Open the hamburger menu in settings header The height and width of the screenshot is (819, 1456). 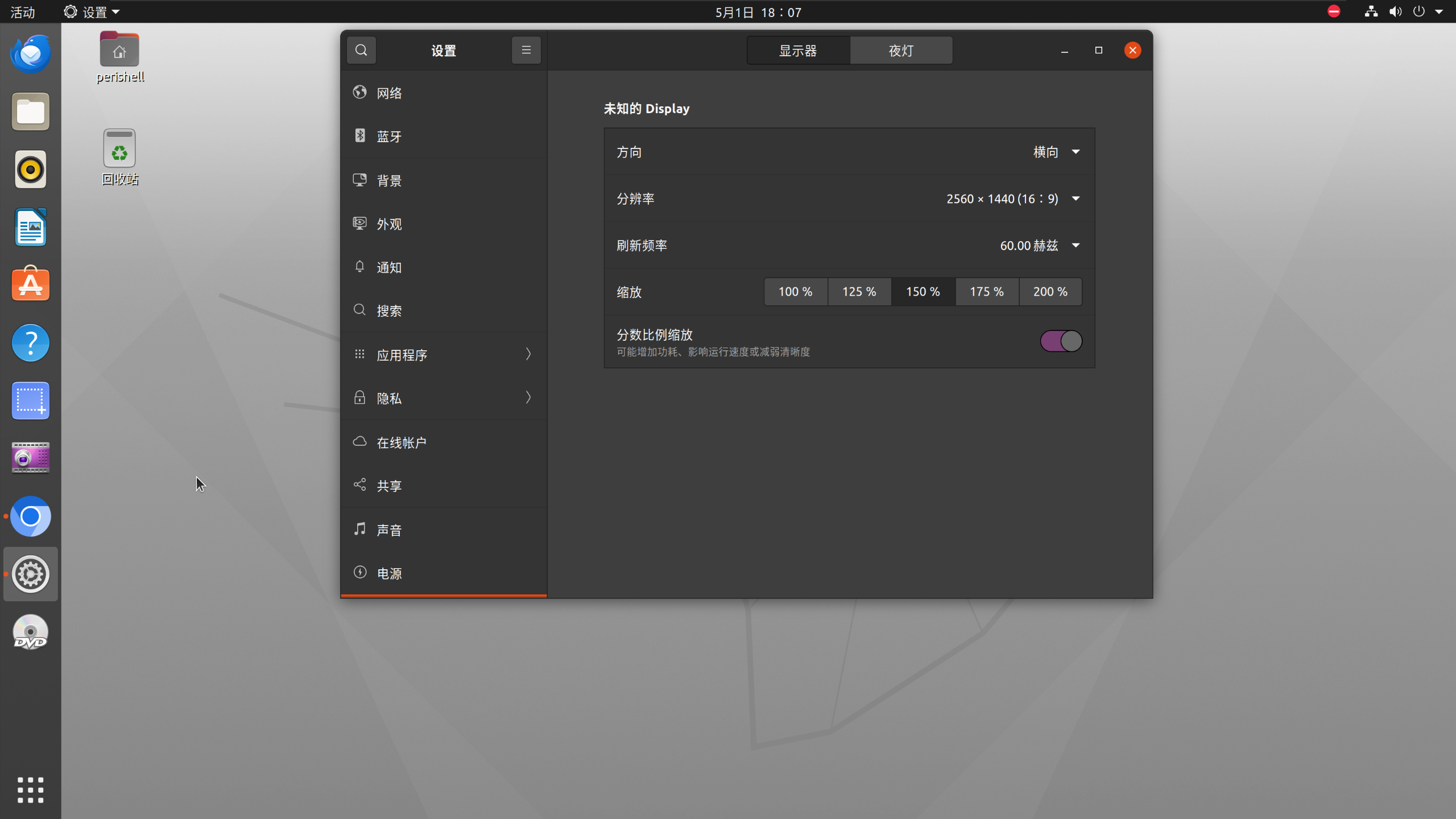tap(526, 50)
